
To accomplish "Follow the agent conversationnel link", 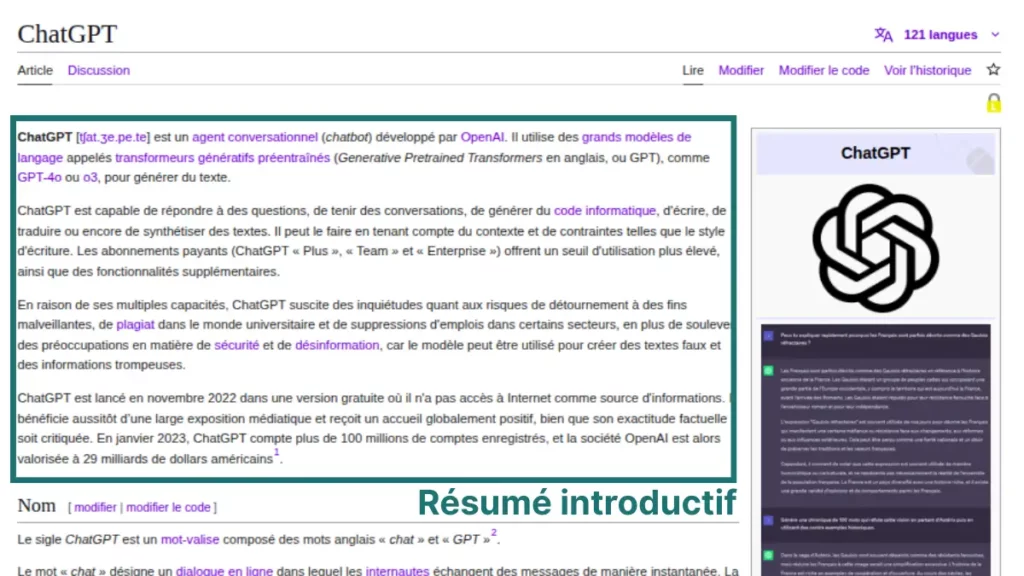I will coord(255,137).
